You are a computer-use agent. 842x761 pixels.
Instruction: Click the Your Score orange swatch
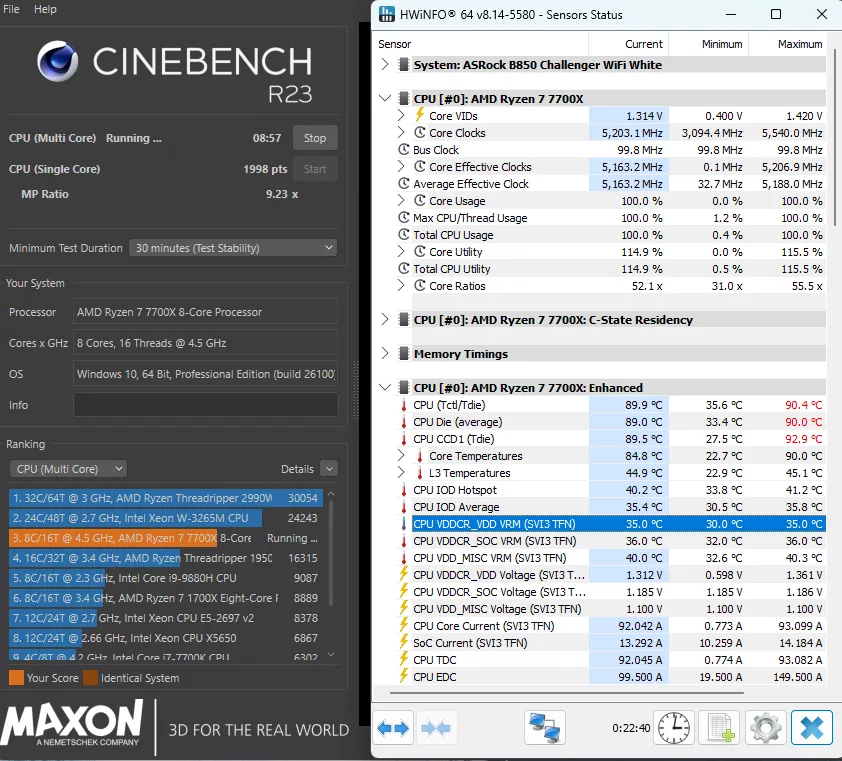16,678
